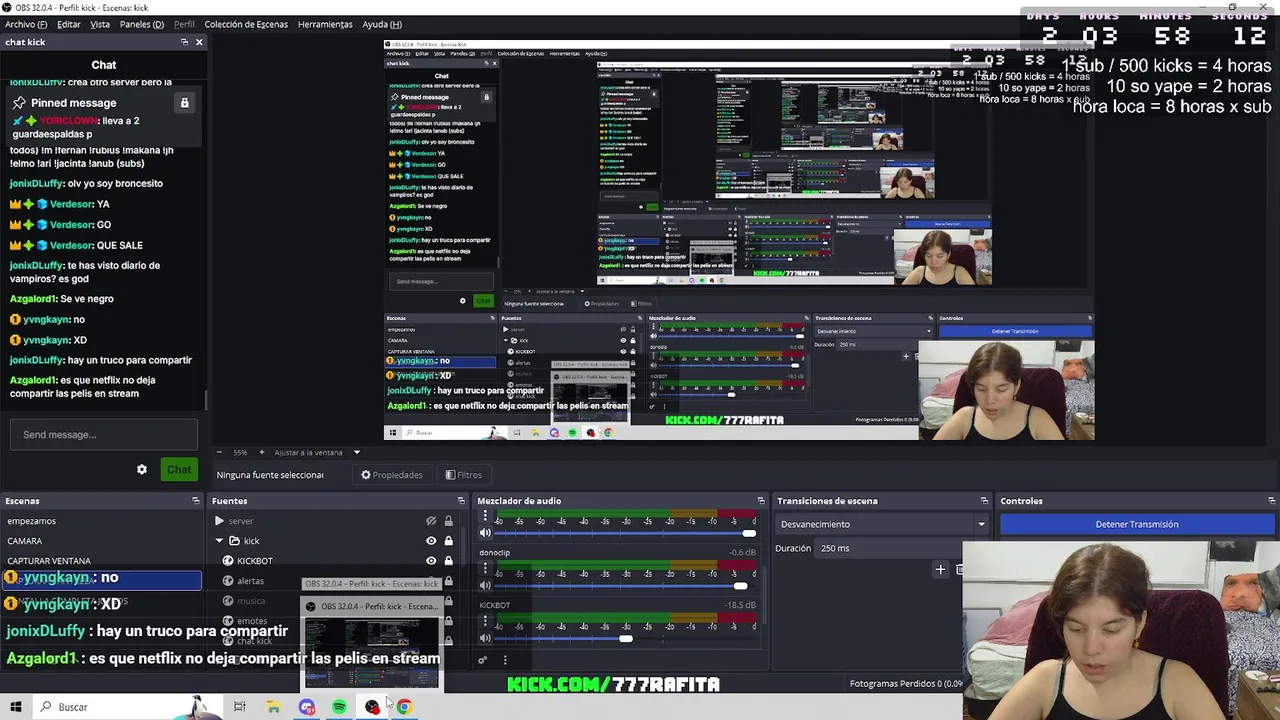Open the donoclip channel options menu
The width and height of the screenshot is (1280, 720).
point(485,570)
